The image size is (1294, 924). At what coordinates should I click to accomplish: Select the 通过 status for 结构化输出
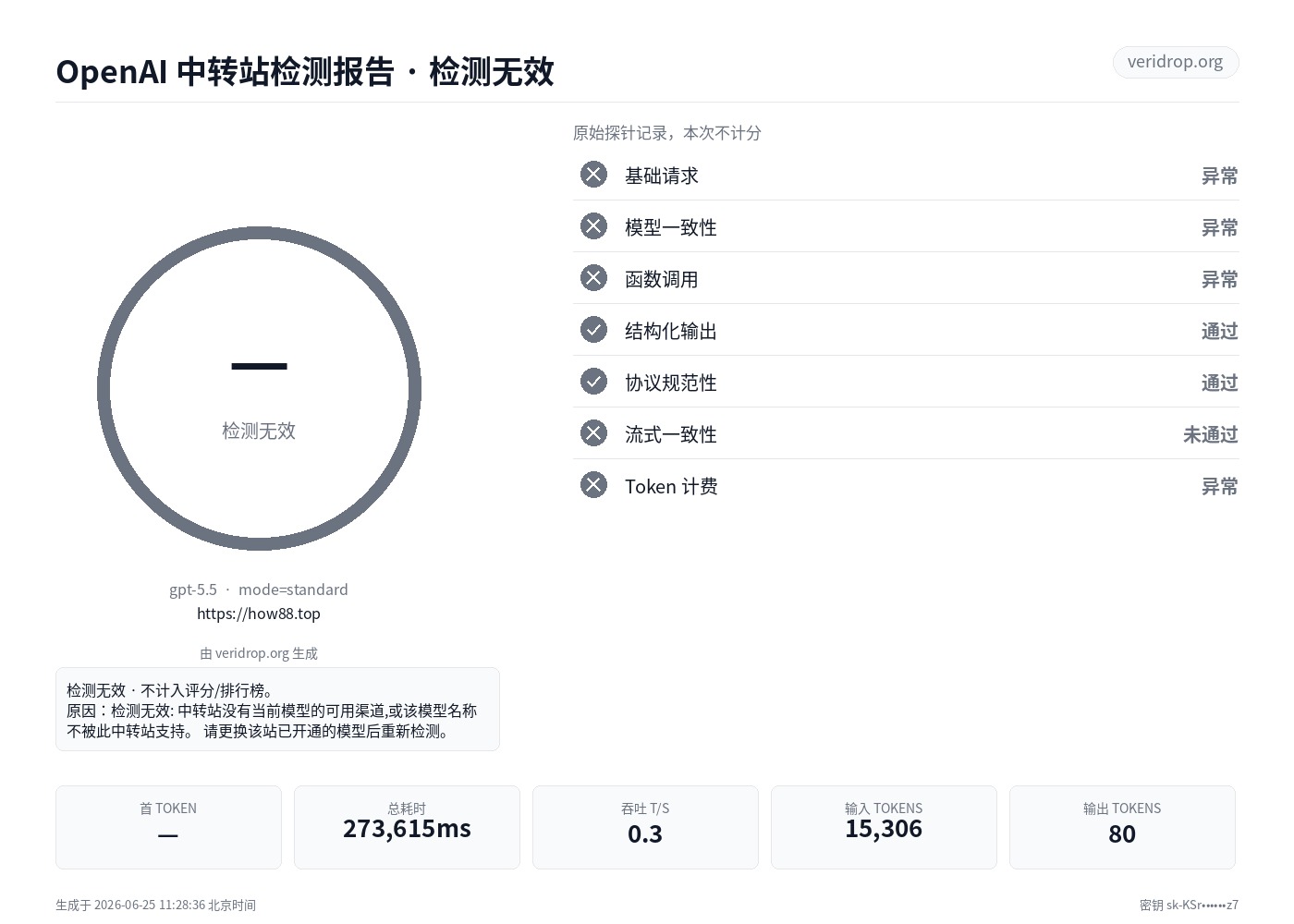click(1219, 331)
